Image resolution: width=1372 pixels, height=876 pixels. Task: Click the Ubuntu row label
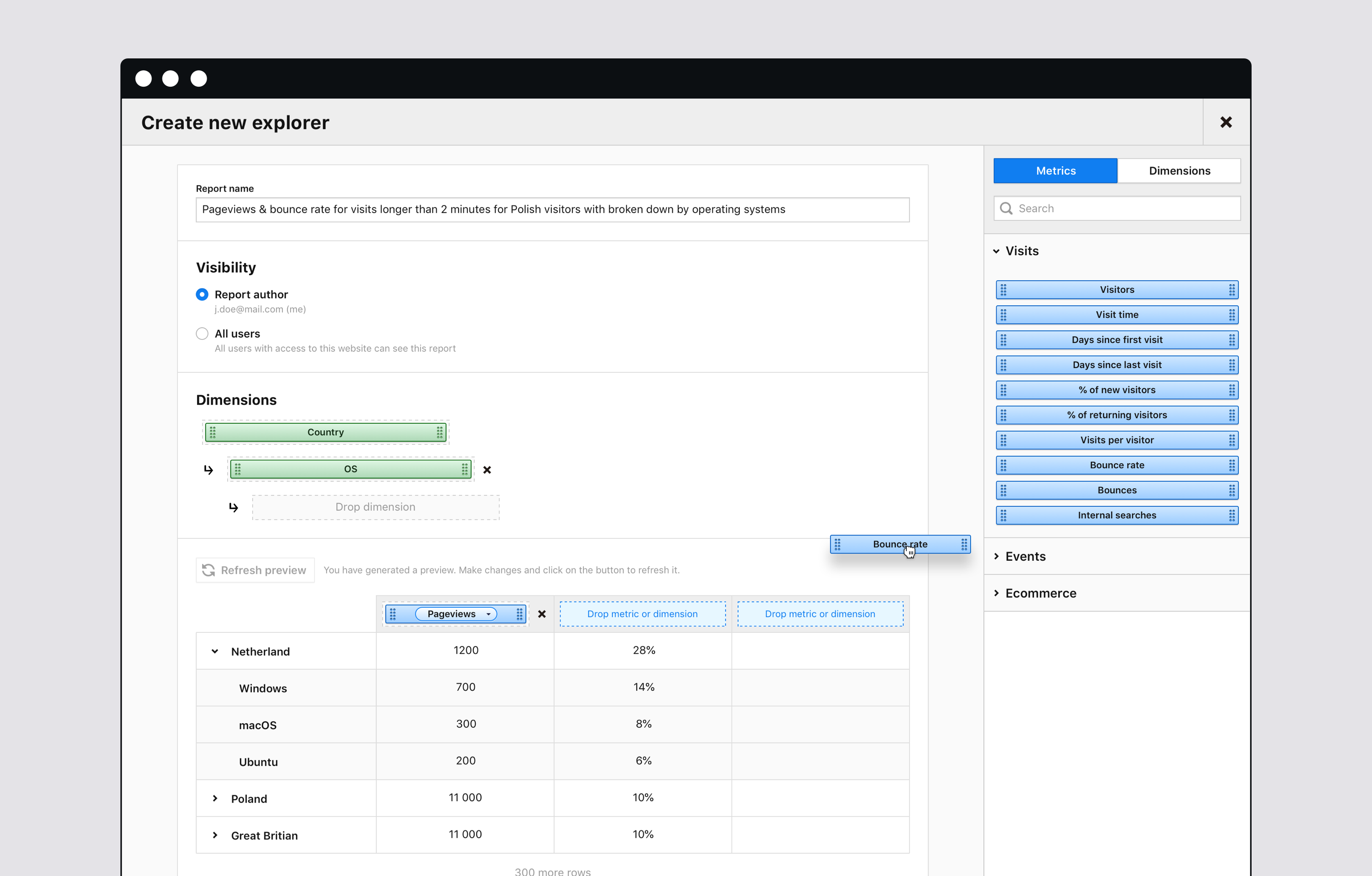(258, 761)
